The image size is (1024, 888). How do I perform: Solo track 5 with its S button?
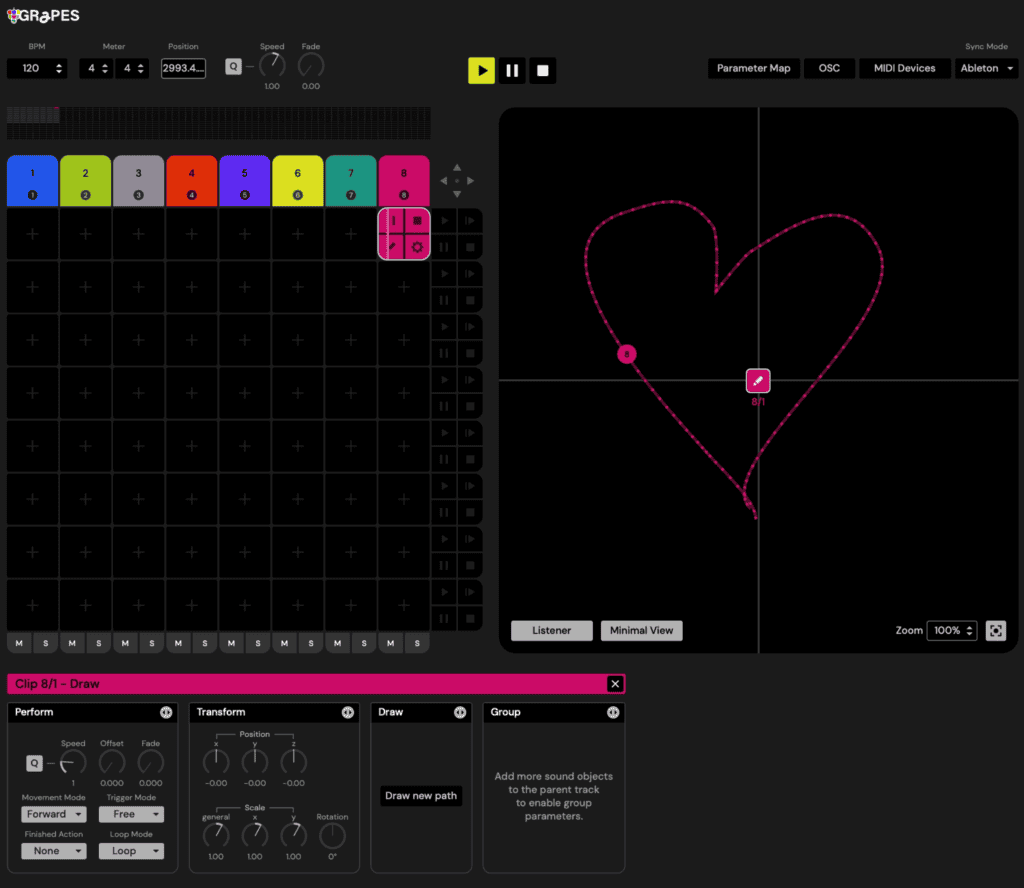[258, 643]
